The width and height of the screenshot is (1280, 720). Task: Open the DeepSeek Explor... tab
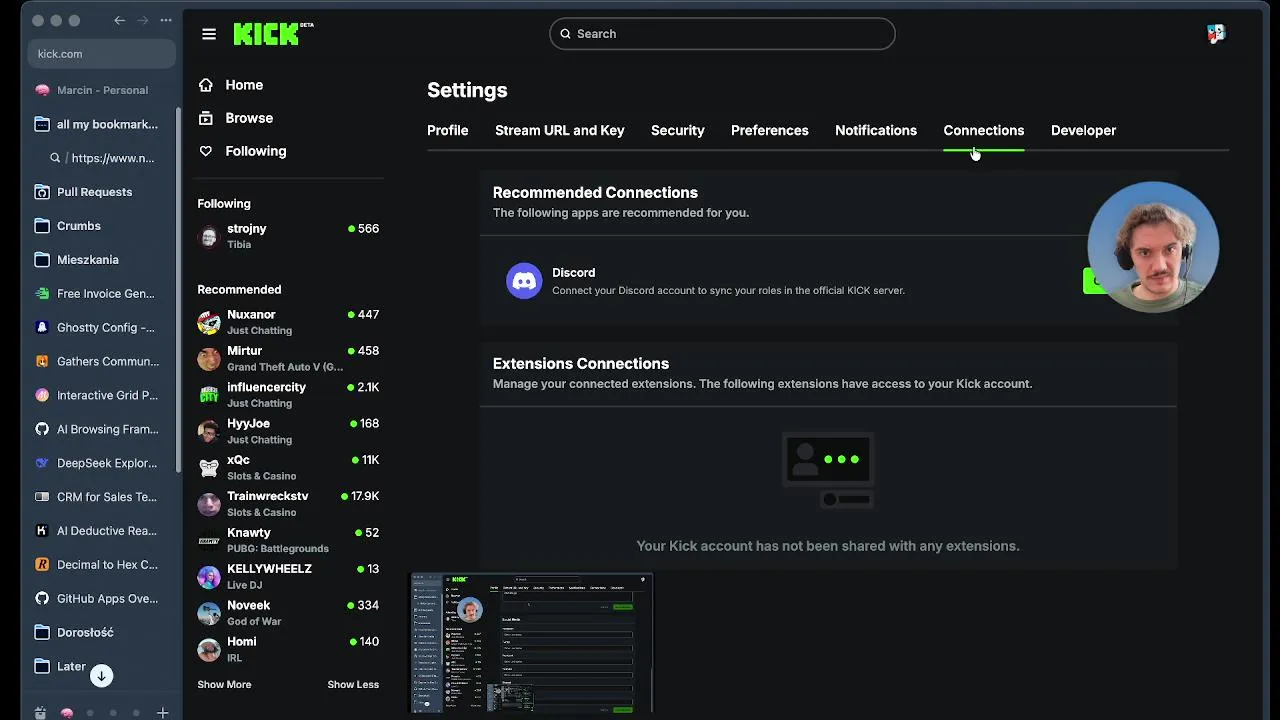(x=100, y=463)
